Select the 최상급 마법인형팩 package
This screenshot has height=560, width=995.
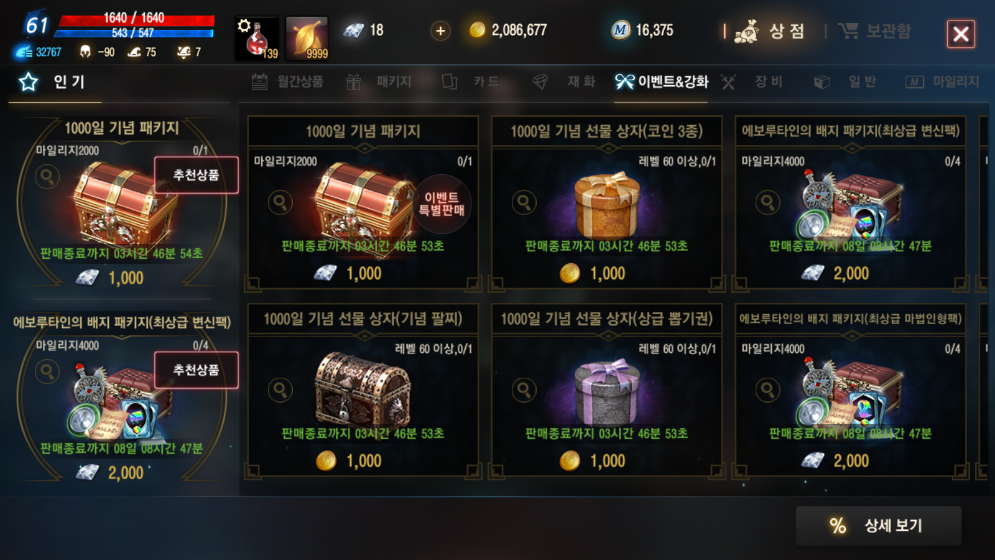click(x=850, y=390)
